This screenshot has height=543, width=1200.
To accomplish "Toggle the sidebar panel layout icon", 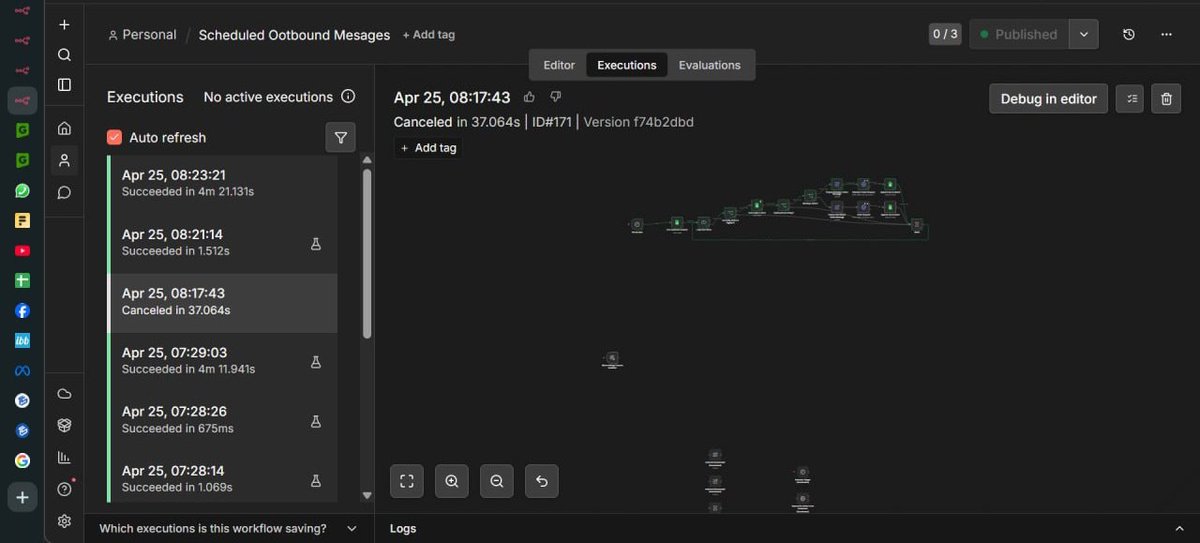I will coord(64,85).
